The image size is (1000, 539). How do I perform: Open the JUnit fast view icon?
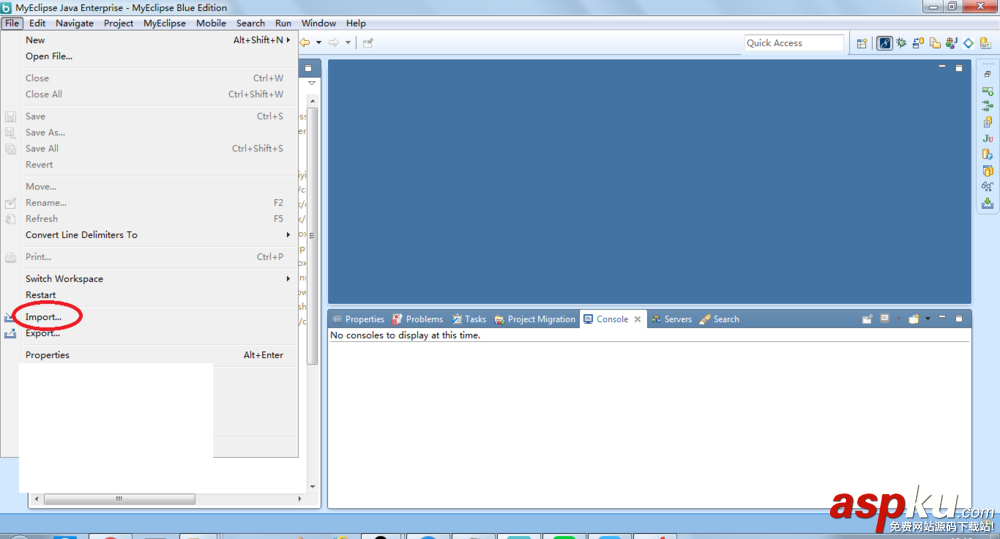987,138
